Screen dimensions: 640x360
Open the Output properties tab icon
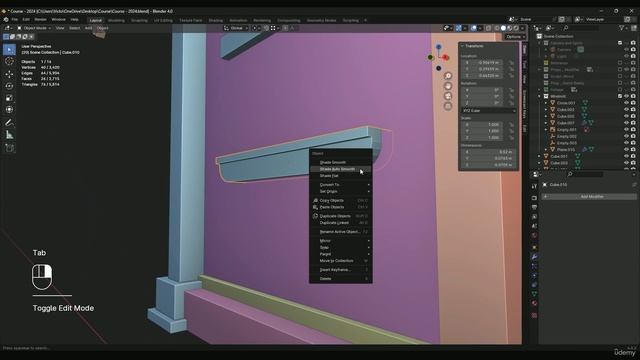pos(534,208)
